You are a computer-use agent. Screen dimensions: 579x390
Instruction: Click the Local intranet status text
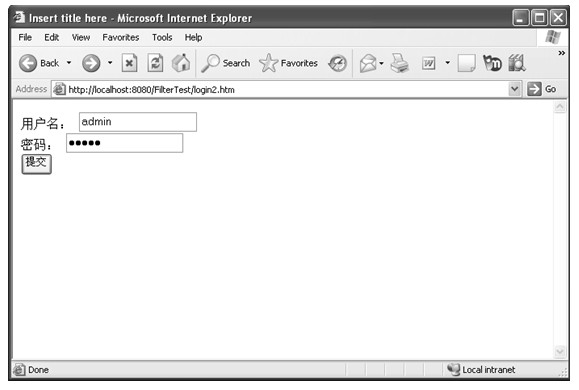point(489,370)
